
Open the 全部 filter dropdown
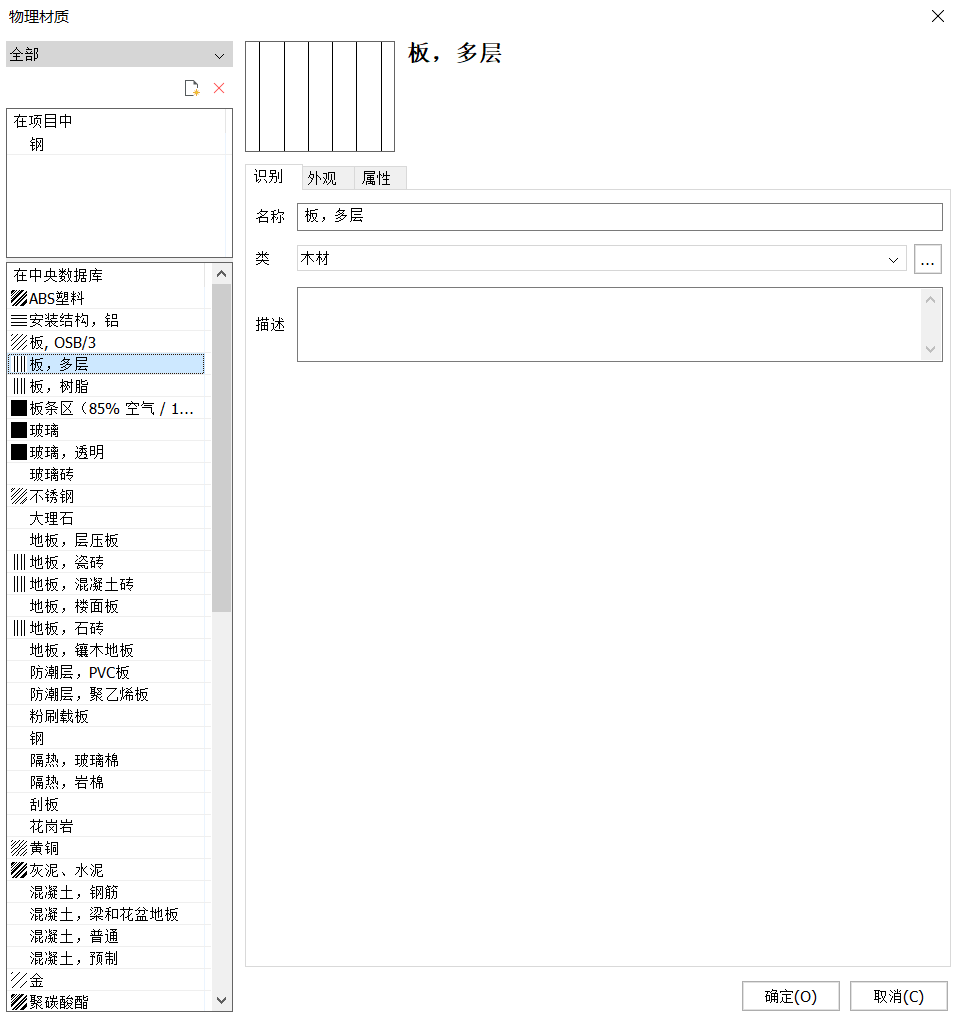[119, 55]
